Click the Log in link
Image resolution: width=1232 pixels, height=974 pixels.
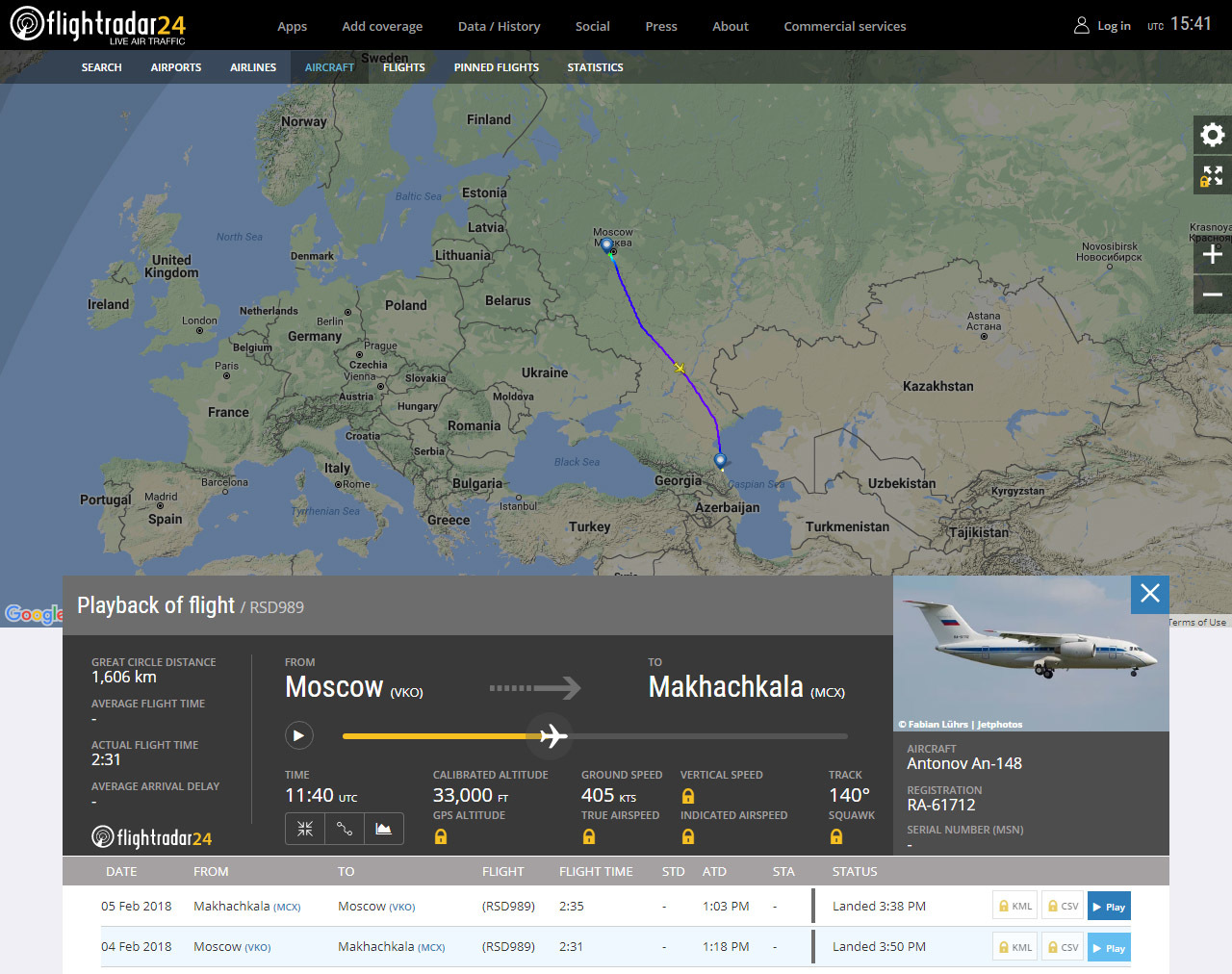(1114, 26)
